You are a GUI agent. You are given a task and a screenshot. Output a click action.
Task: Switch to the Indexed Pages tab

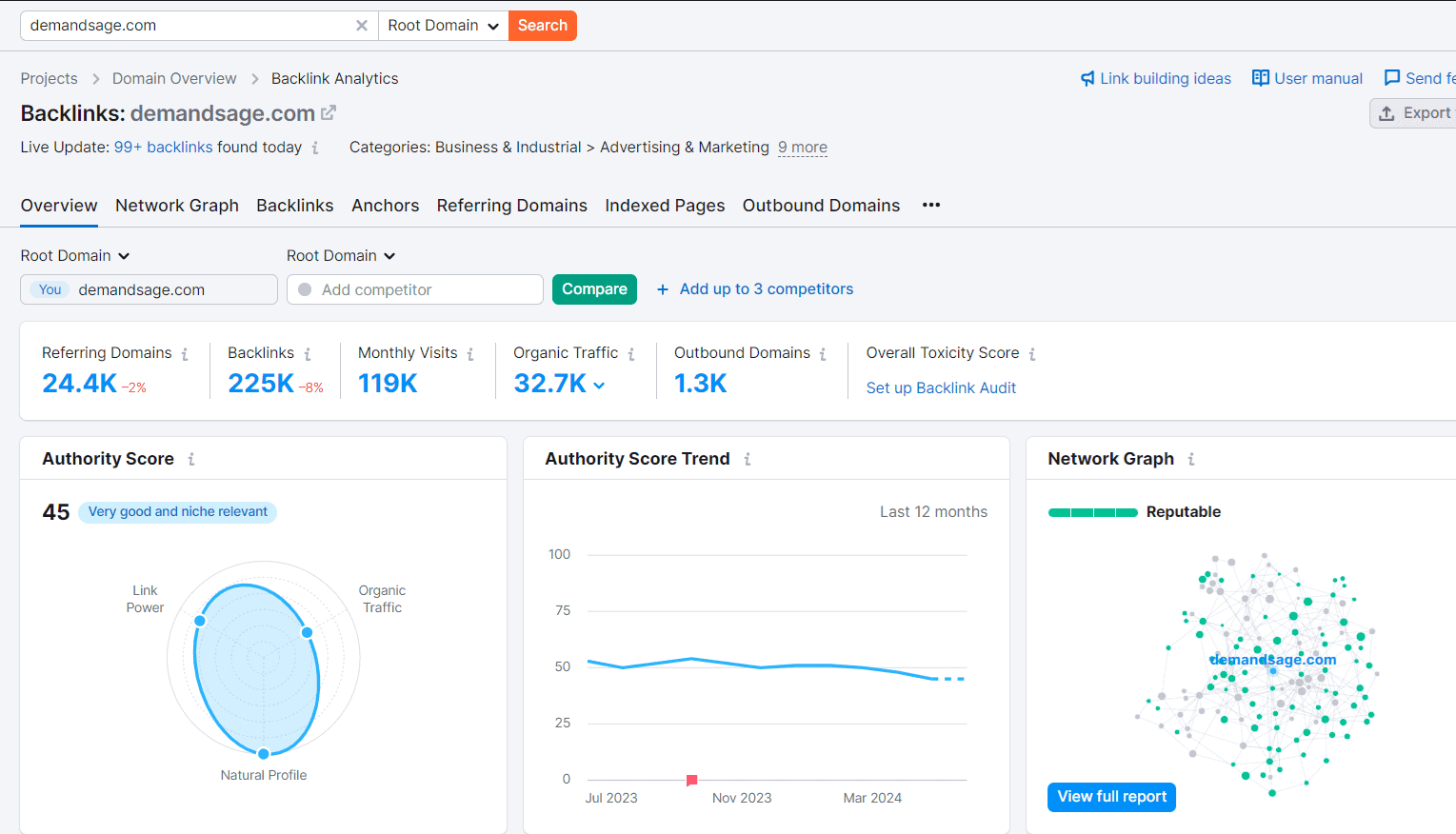[x=664, y=205]
